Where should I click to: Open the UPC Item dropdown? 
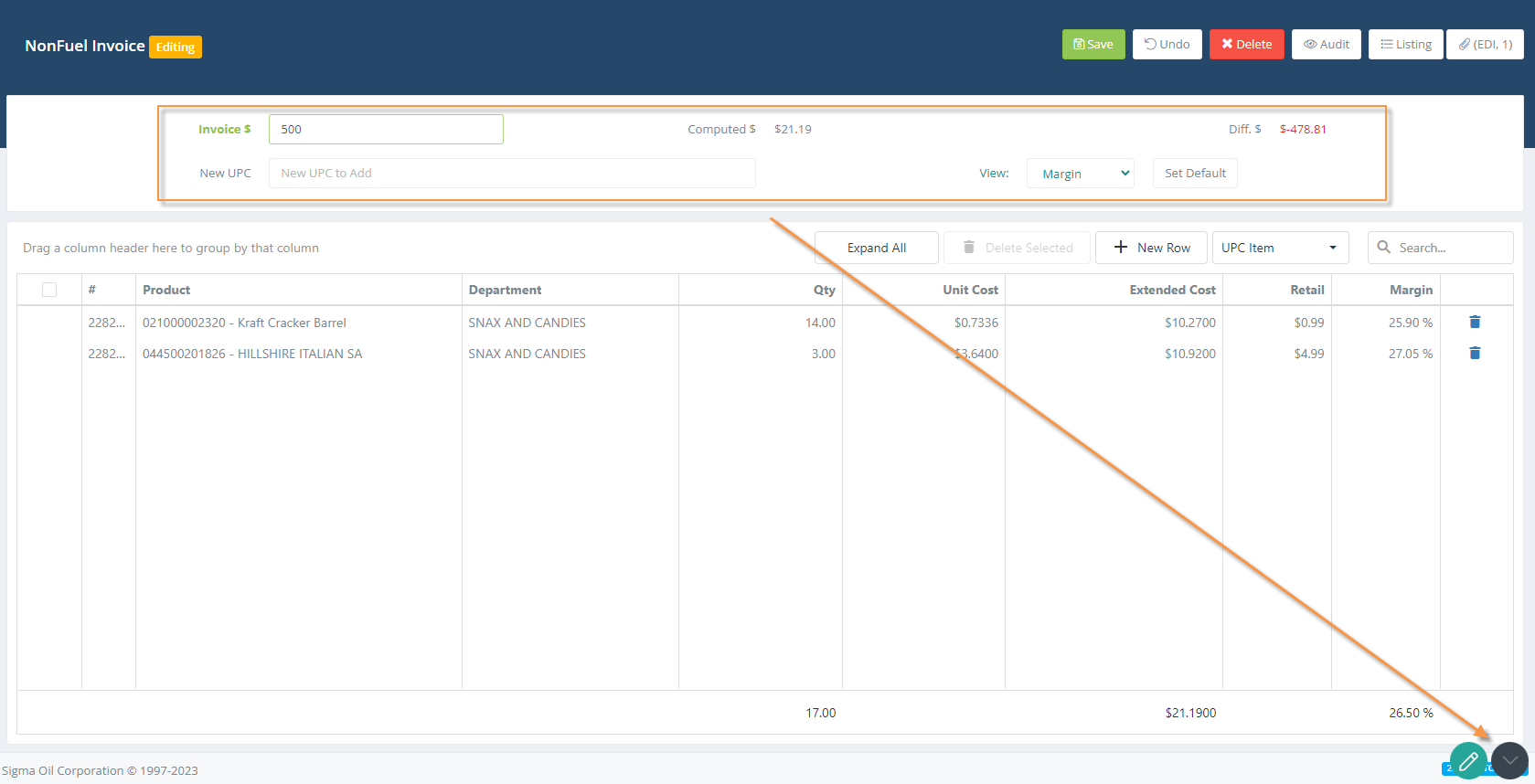coord(1280,248)
